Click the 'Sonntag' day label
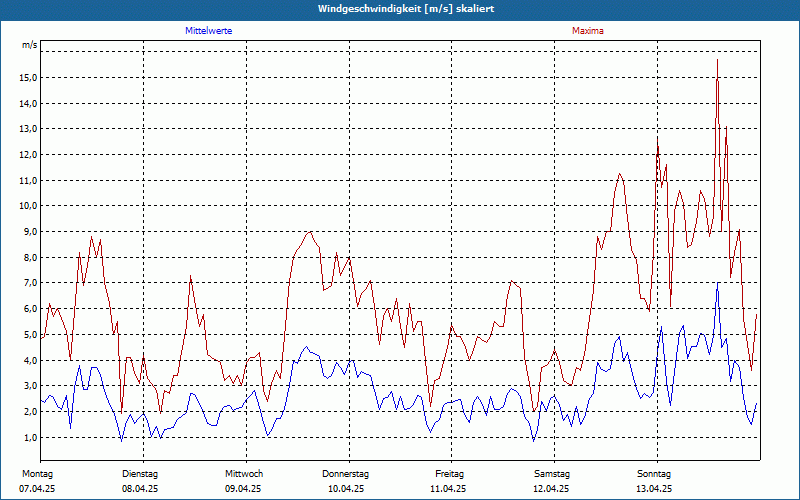 [x=654, y=474]
